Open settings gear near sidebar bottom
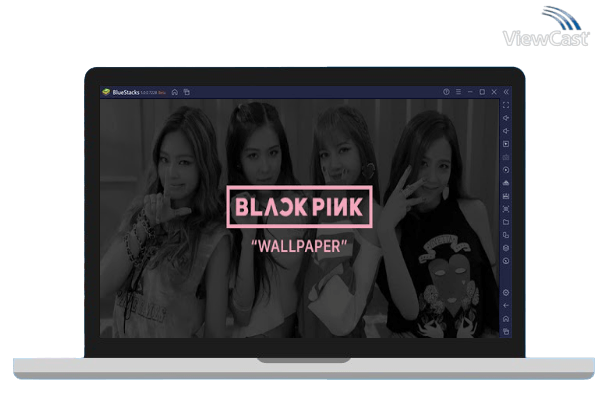 pos(506,293)
